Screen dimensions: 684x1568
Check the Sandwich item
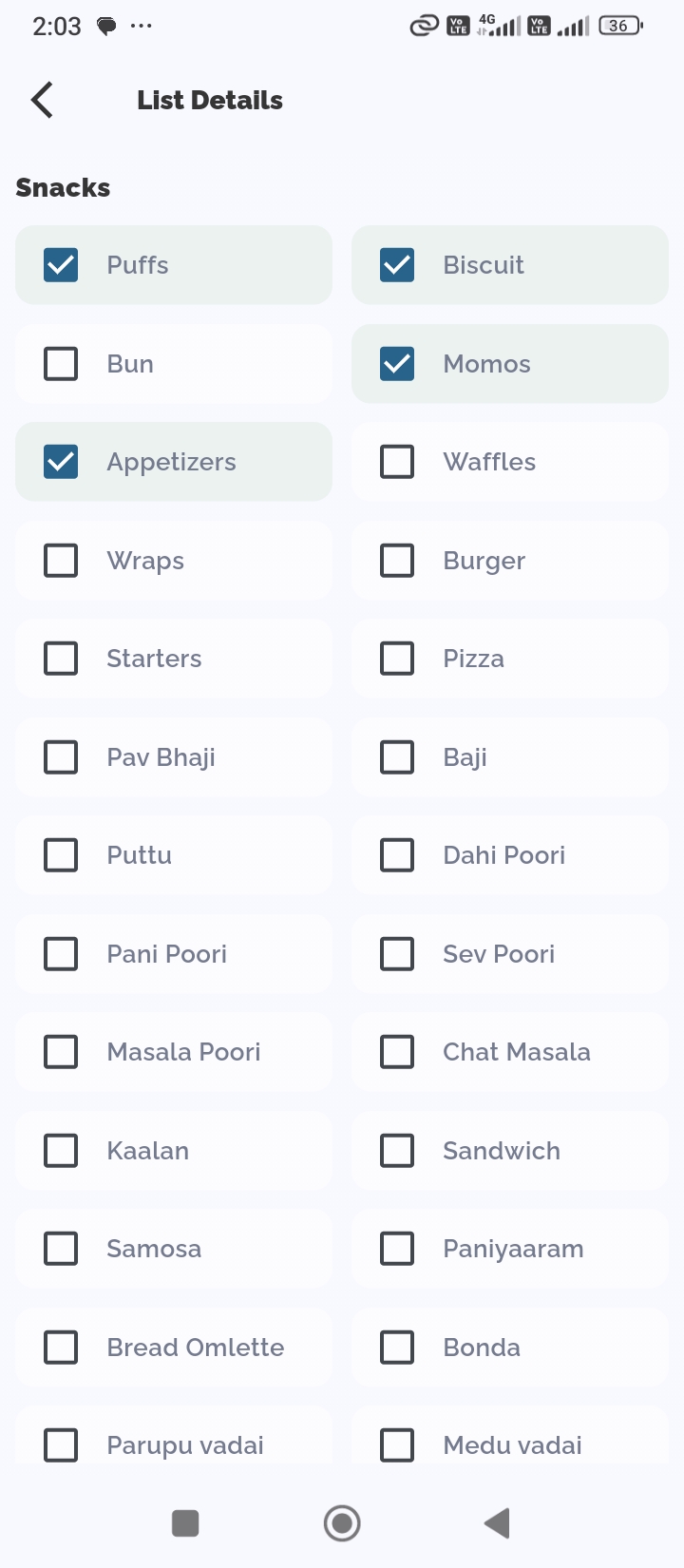397,1151
